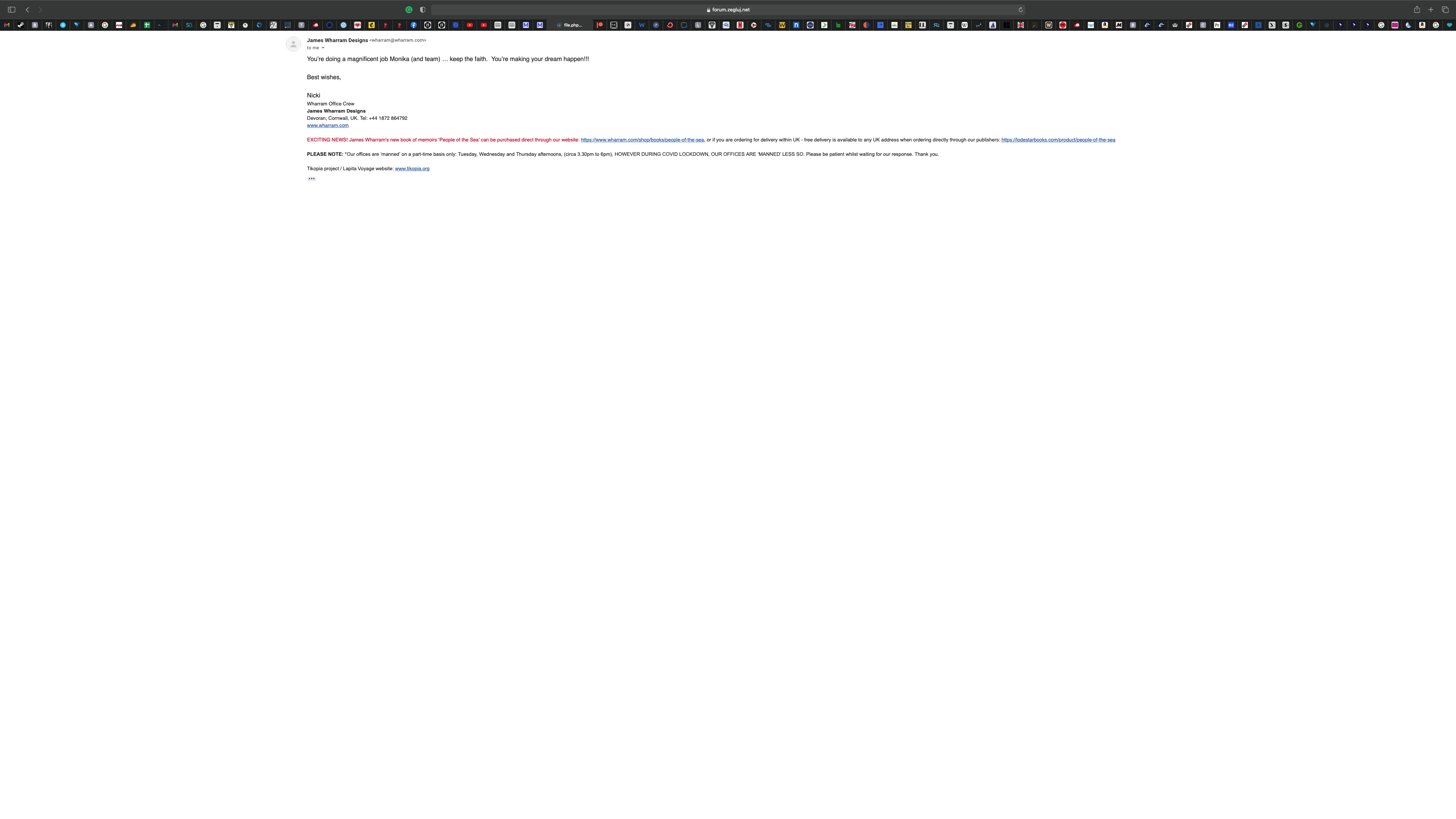Click the 'Best wishes,' line

click(324, 77)
